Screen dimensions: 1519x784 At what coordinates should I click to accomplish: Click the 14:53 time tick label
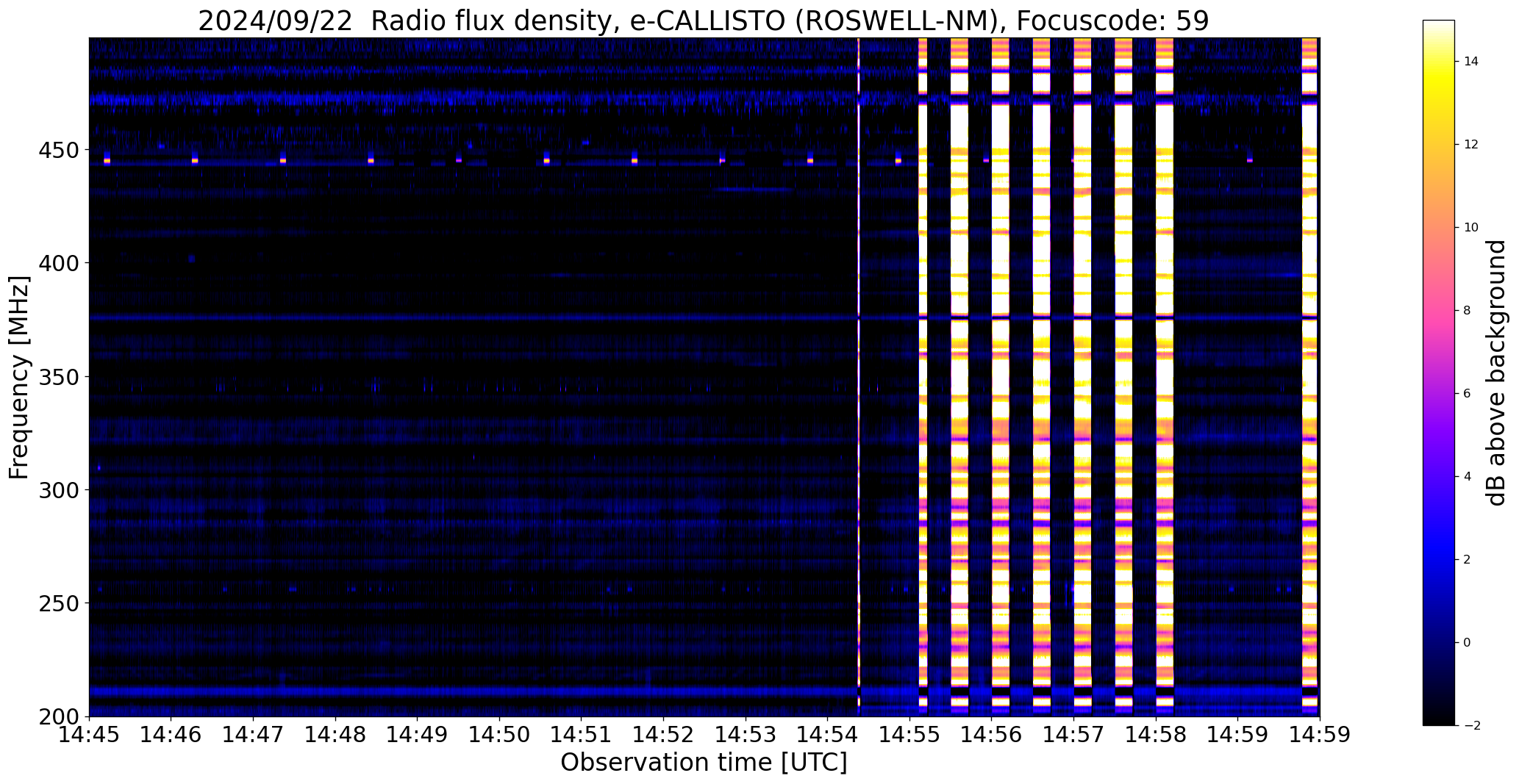tap(746, 735)
